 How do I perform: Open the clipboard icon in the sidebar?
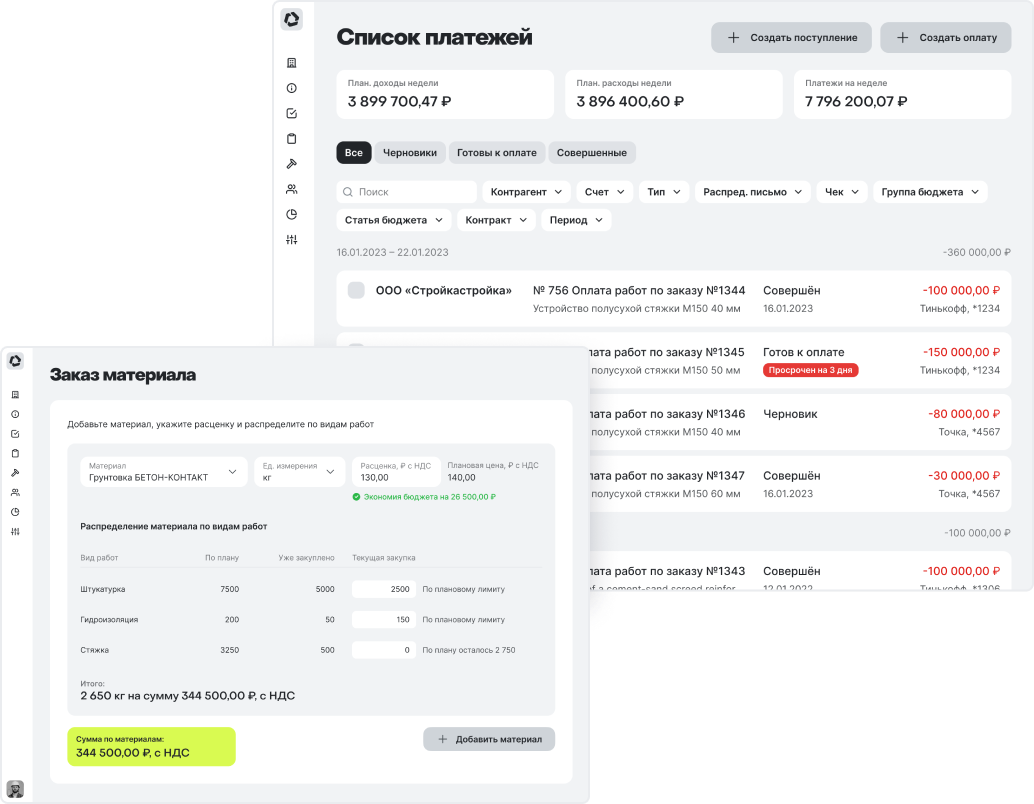[292, 139]
